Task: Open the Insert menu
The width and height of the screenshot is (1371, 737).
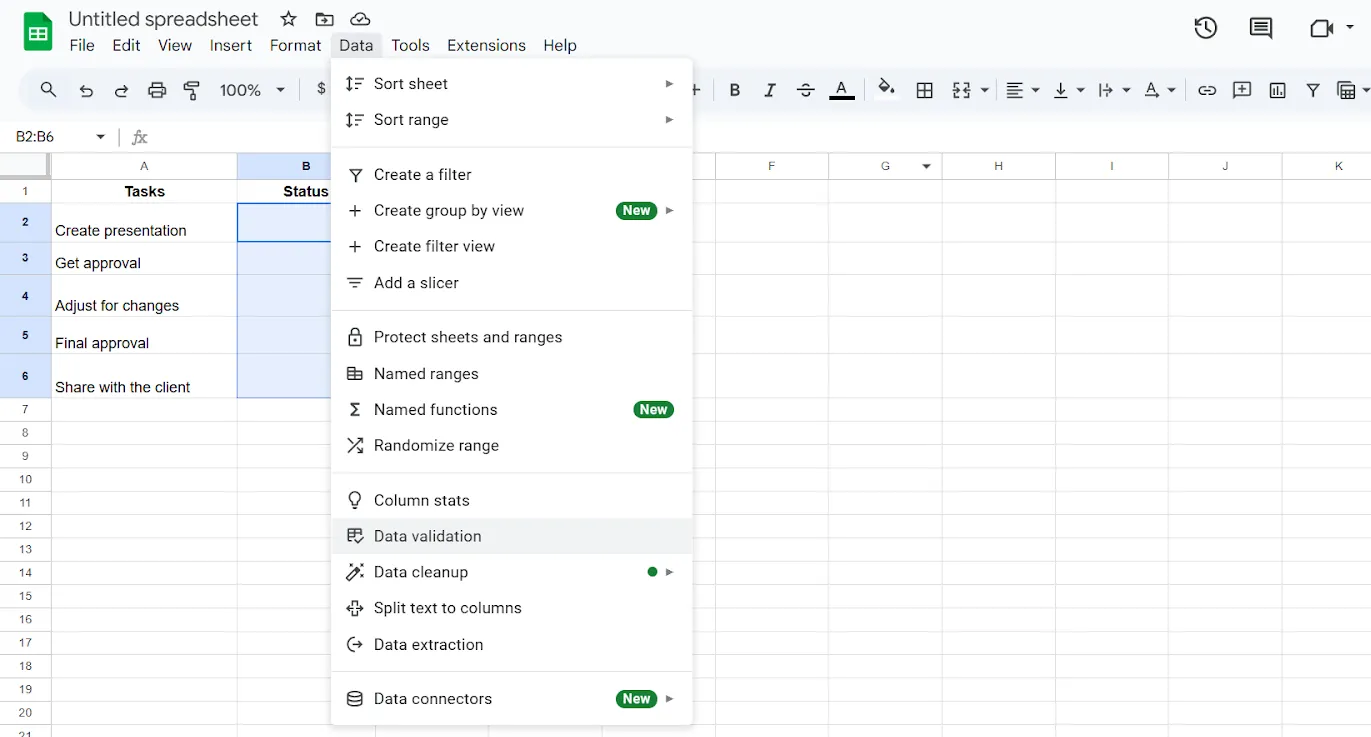Action: pos(231,45)
